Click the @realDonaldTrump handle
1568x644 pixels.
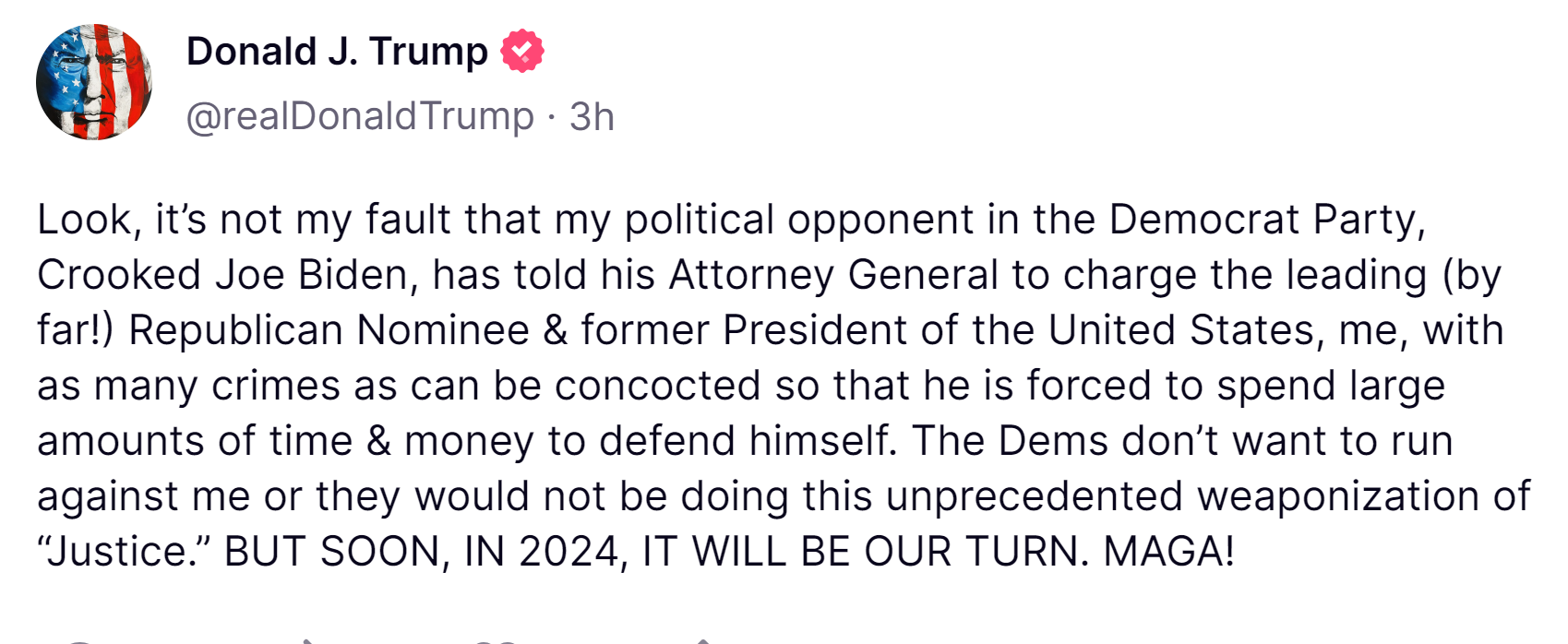360,116
